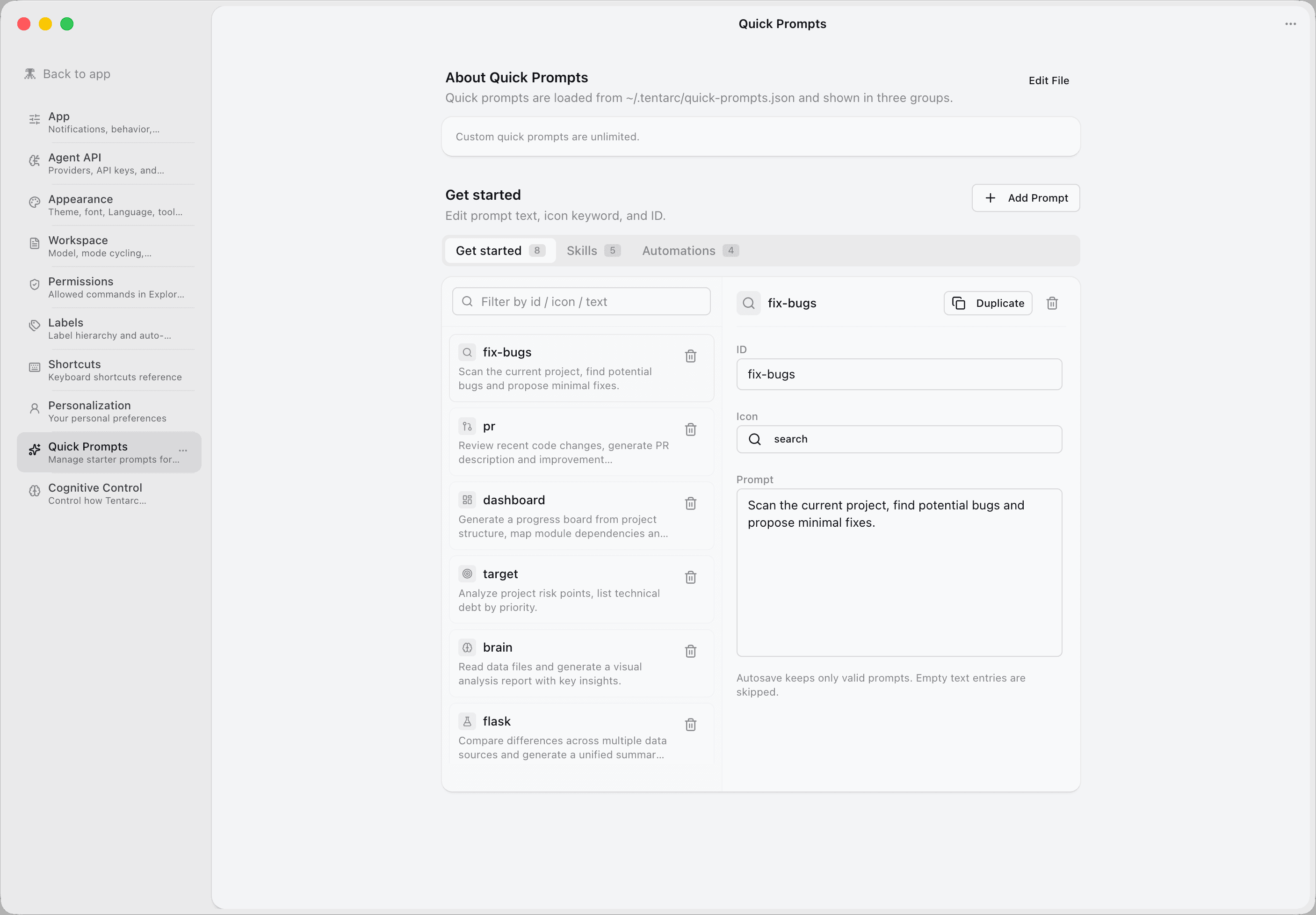Select the target prompt in list

pyautogui.click(x=562, y=589)
